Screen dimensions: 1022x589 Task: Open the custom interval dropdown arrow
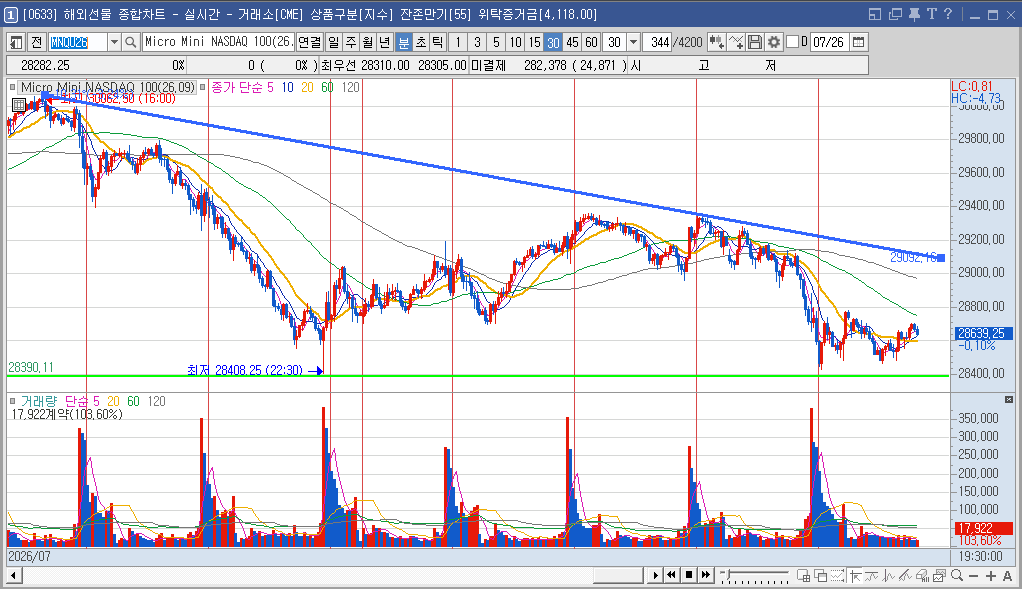point(633,42)
